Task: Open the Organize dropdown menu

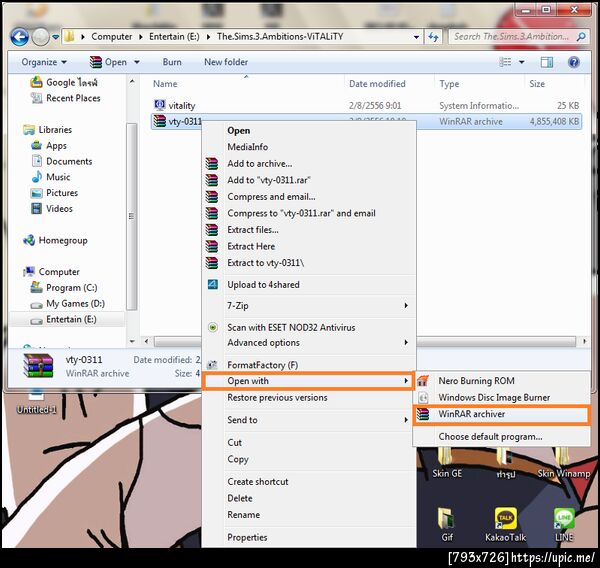Action: coord(44,62)
